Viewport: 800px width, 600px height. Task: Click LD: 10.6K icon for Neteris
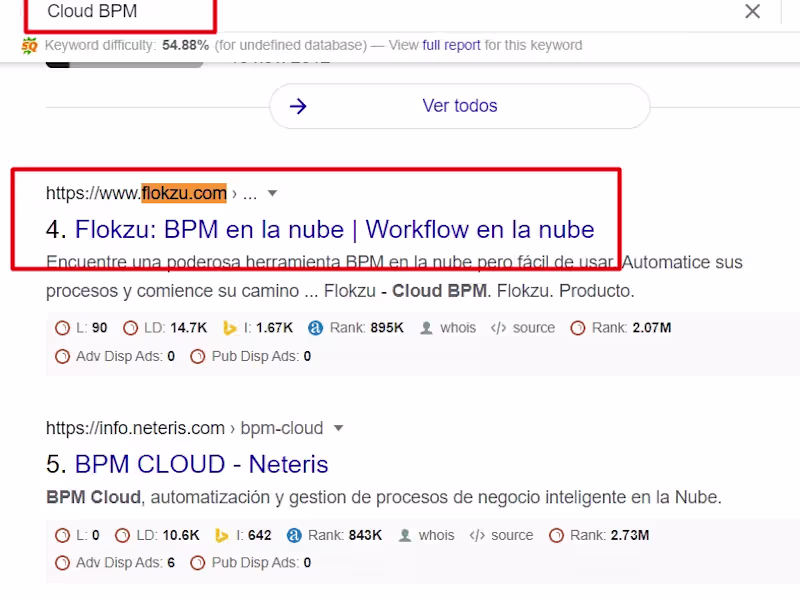[122, 535]
